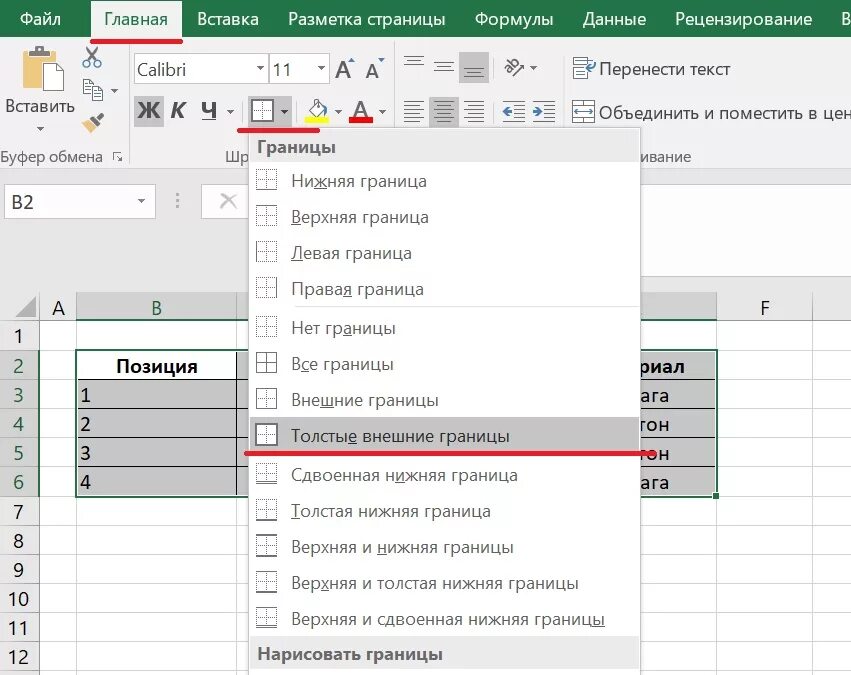The width and height of the screenshot is (851, 675).
Task: Switch to the Разметка страницы tab
Action: click(x=367, y=19)
